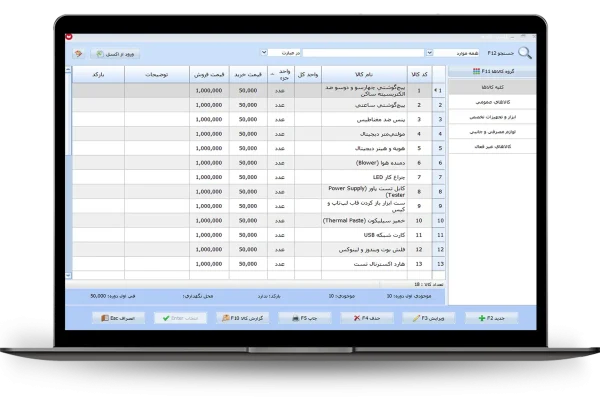Select row header number 13
Image resolution: width=600 pixels, height=400 pixels.
pyautogui.click(x=439, y=264)
